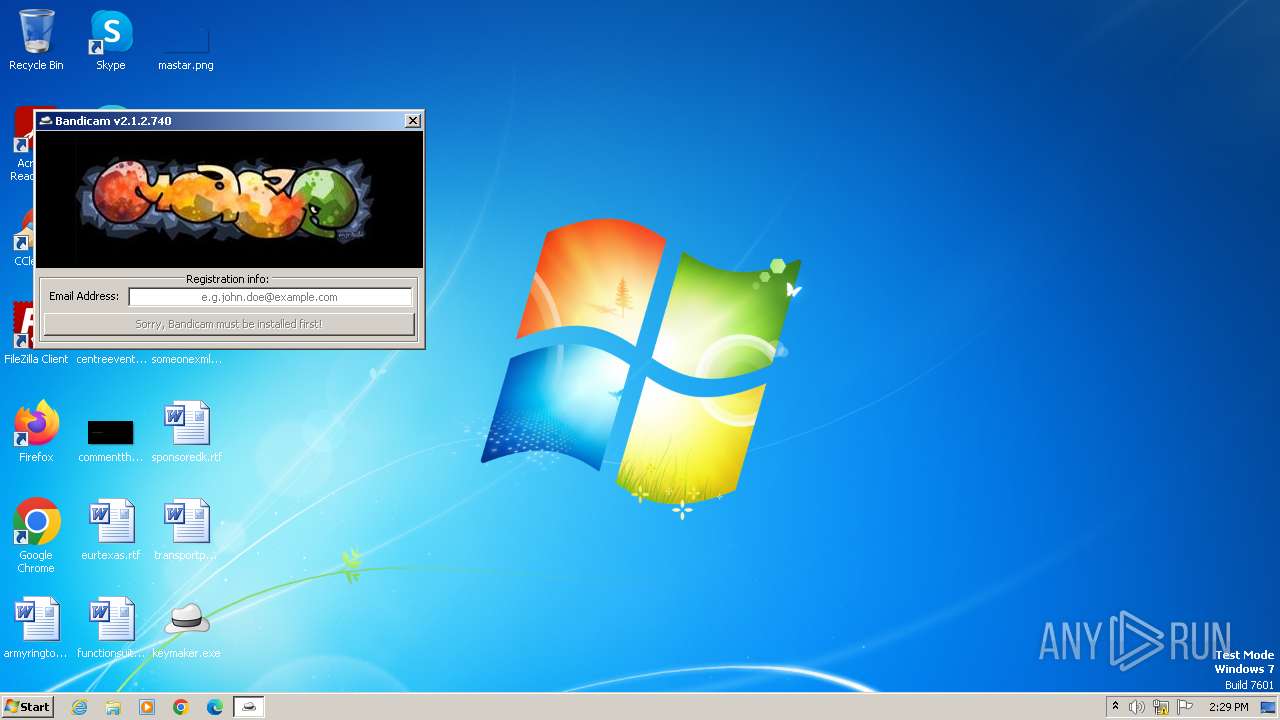Open the functionsuit... document icon
Screen dimensions: 1280x720
(111, 627)
